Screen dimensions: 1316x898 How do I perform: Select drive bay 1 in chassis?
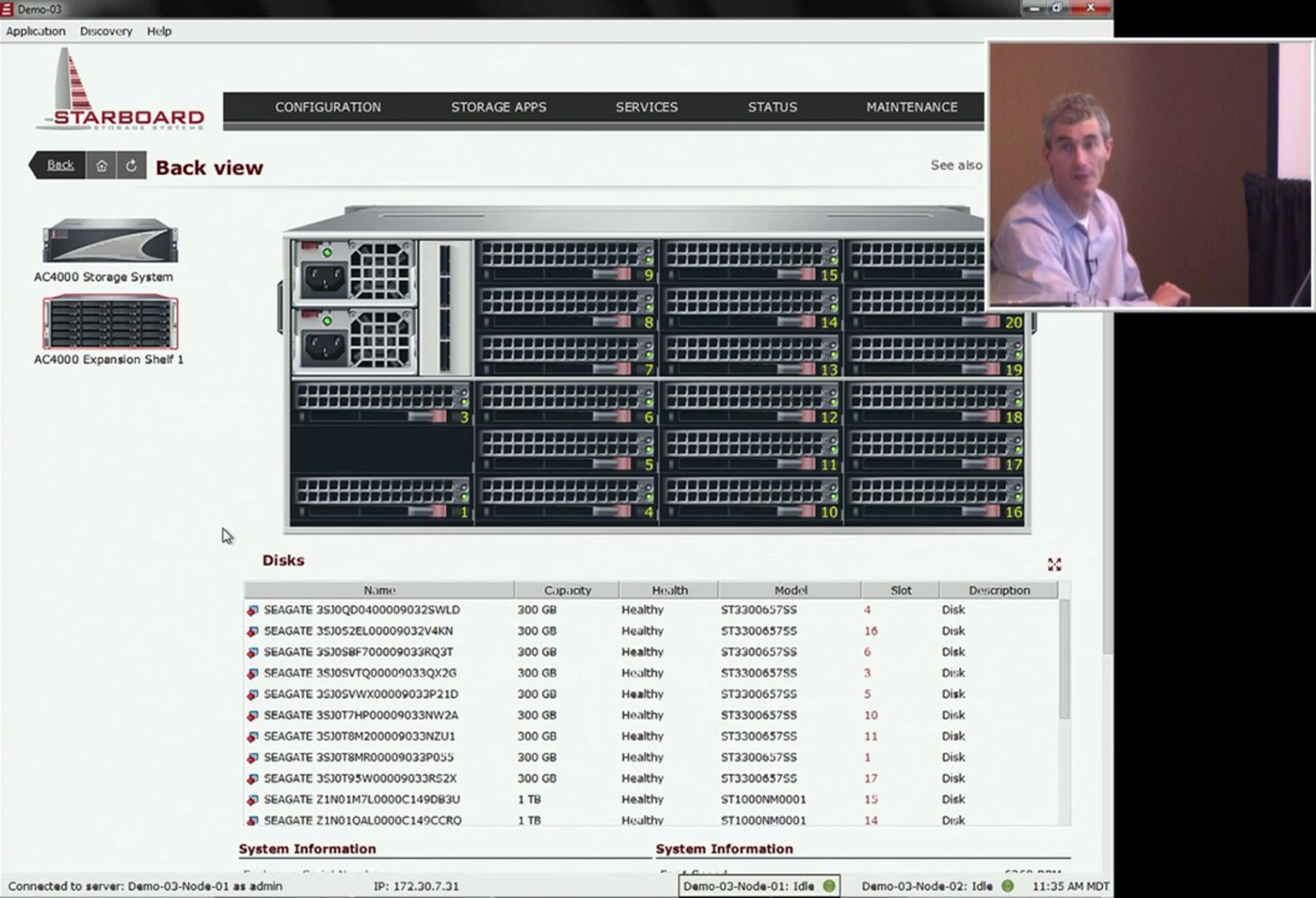pyautogui.click(x=382, y=499)
